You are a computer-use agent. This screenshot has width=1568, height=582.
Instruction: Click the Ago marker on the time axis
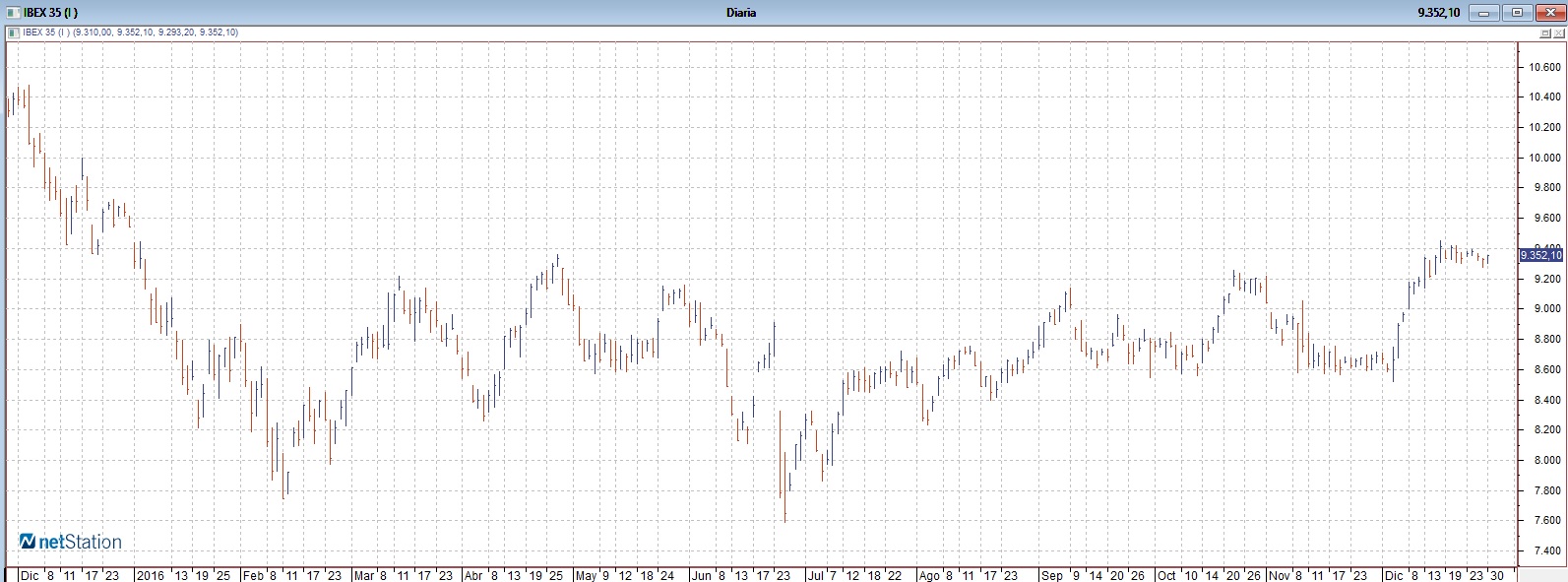click(928, 575)
